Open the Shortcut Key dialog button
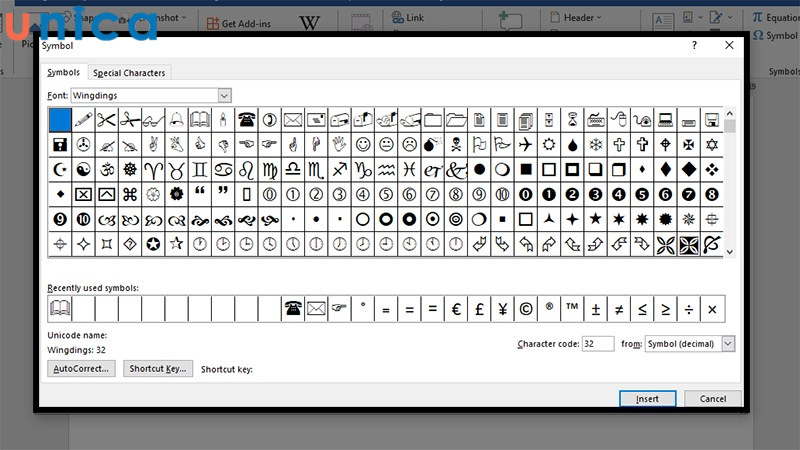This screenshot has width=800, height=450. click(x=158, y=368)
